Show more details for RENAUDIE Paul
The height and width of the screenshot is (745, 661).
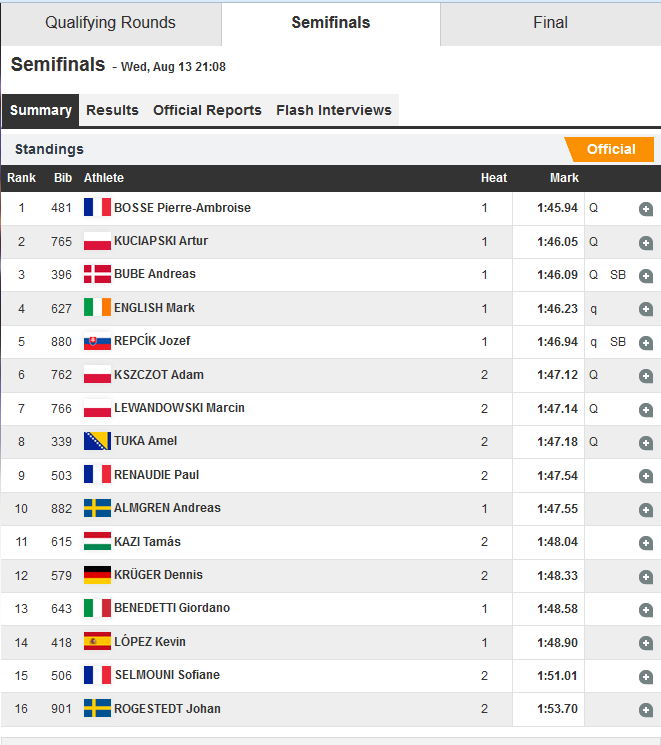coord(646,476)
